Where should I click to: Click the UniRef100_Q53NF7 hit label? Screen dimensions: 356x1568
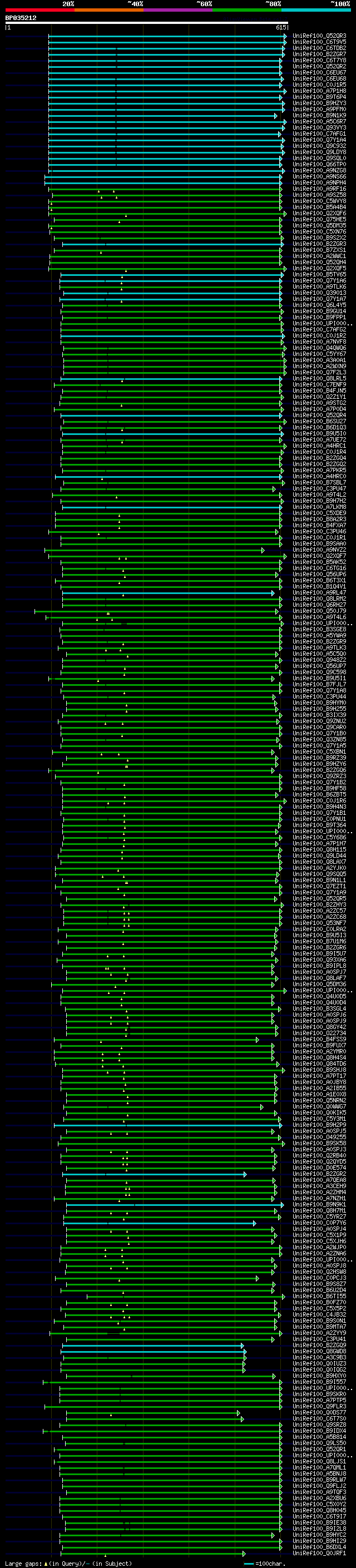point(319,923)
